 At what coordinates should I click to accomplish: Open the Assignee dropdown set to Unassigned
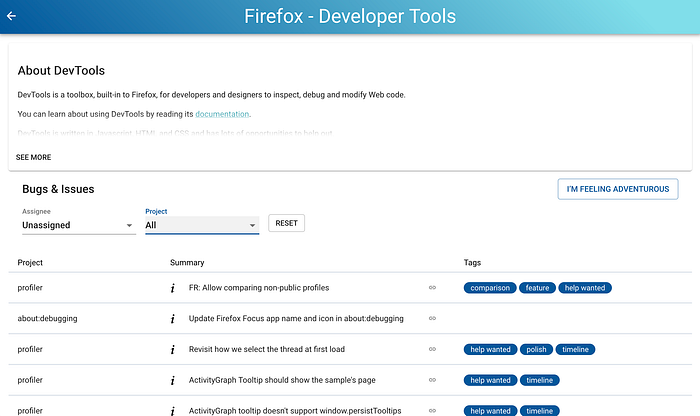[x=79, y=225]
